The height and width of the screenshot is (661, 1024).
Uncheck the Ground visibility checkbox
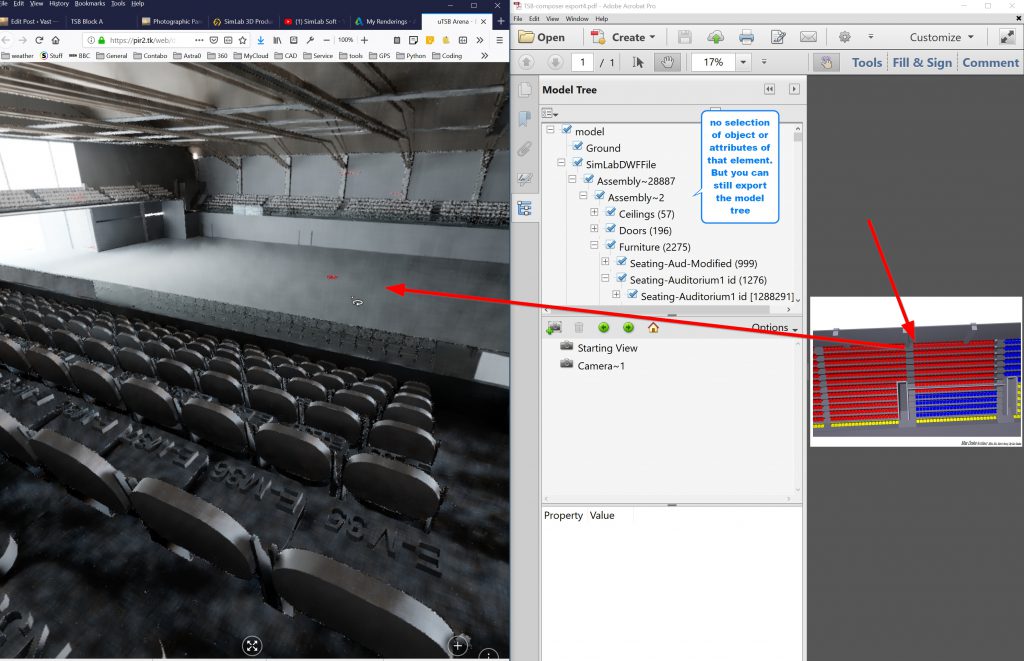coord(577,148)
